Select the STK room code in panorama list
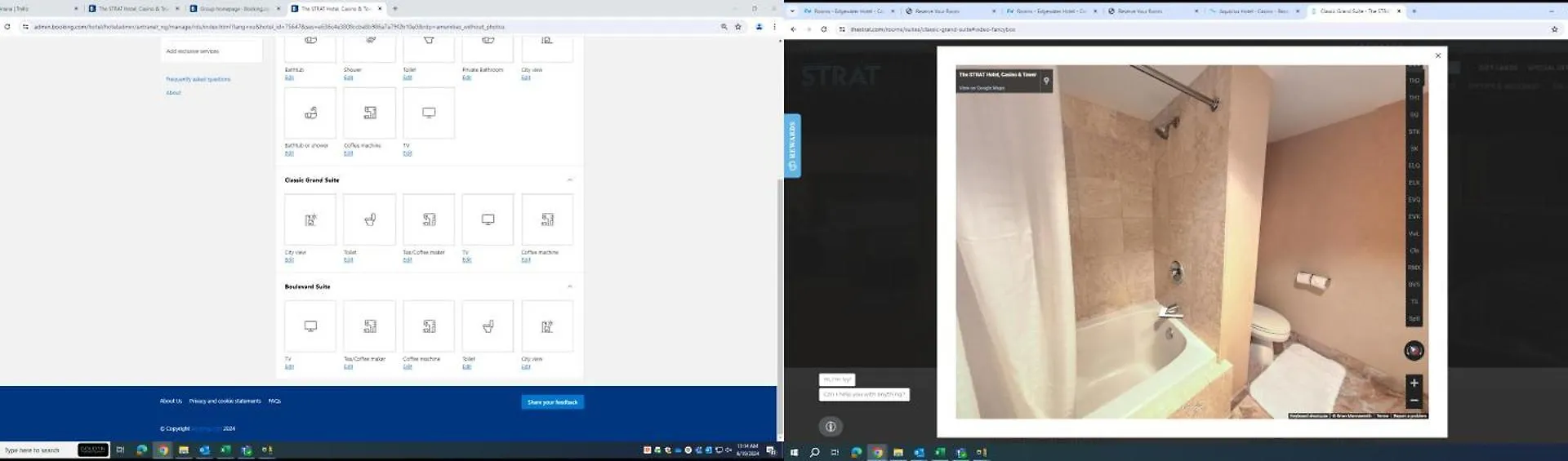Screen dimensions: 1568x461 tap(1414, 131)
